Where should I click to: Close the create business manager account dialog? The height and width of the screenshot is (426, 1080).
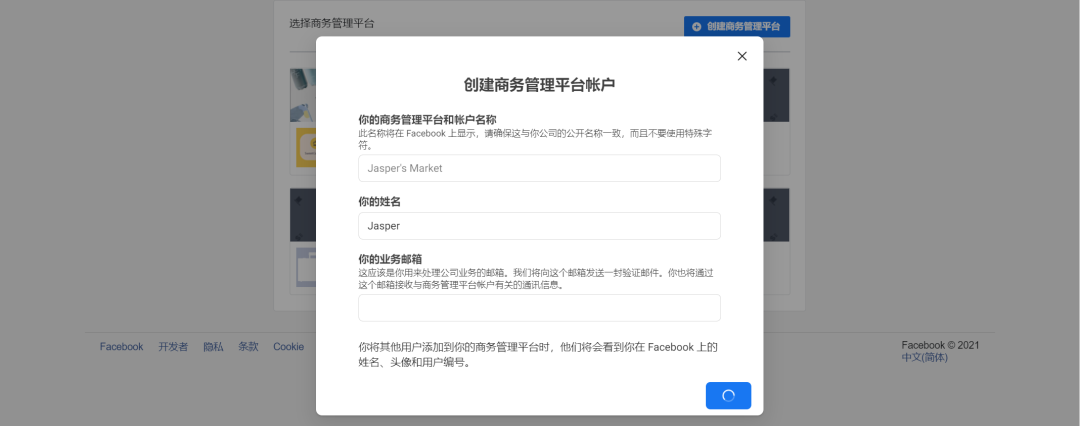pos(742,57)
